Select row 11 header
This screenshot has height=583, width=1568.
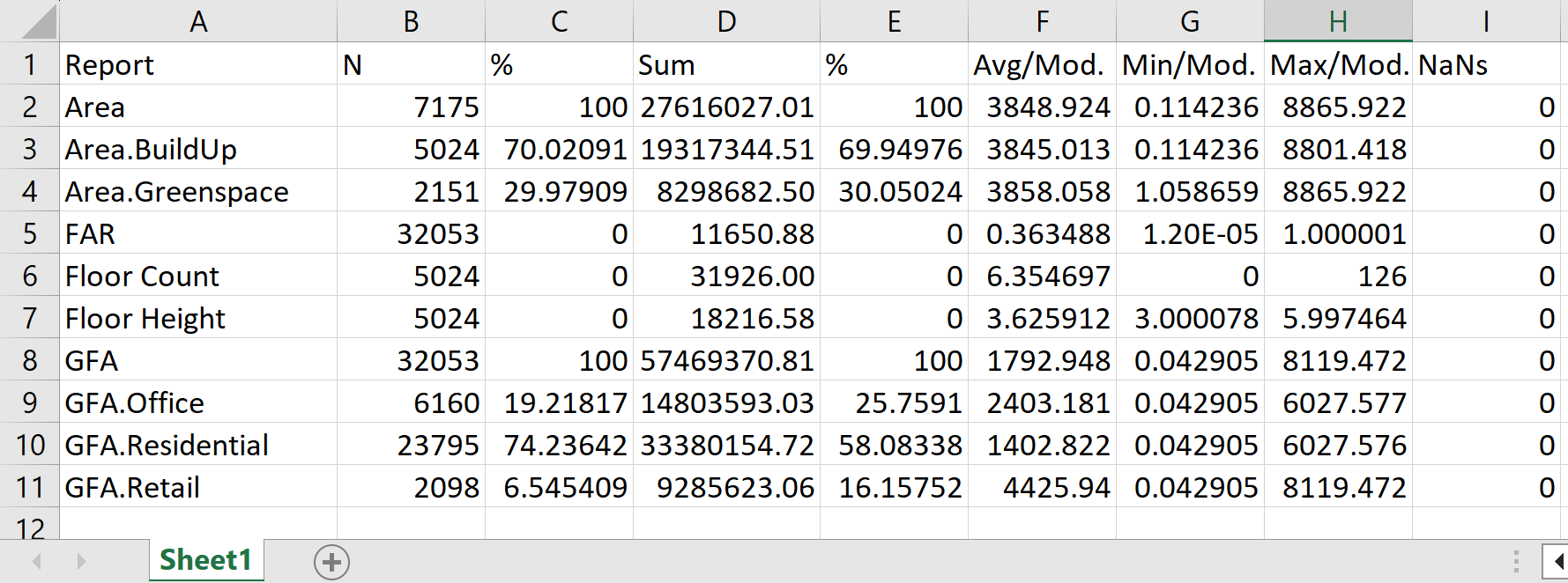pos(29,487)
